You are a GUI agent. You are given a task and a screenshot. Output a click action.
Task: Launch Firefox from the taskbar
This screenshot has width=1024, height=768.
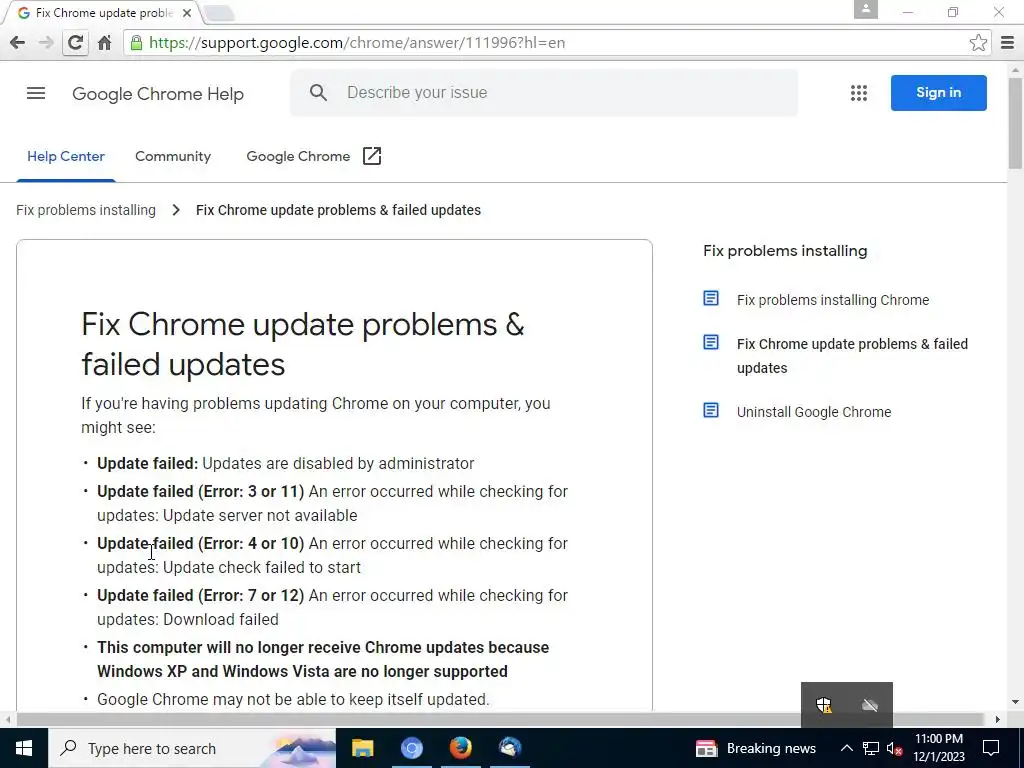click(x=460, y=748)
